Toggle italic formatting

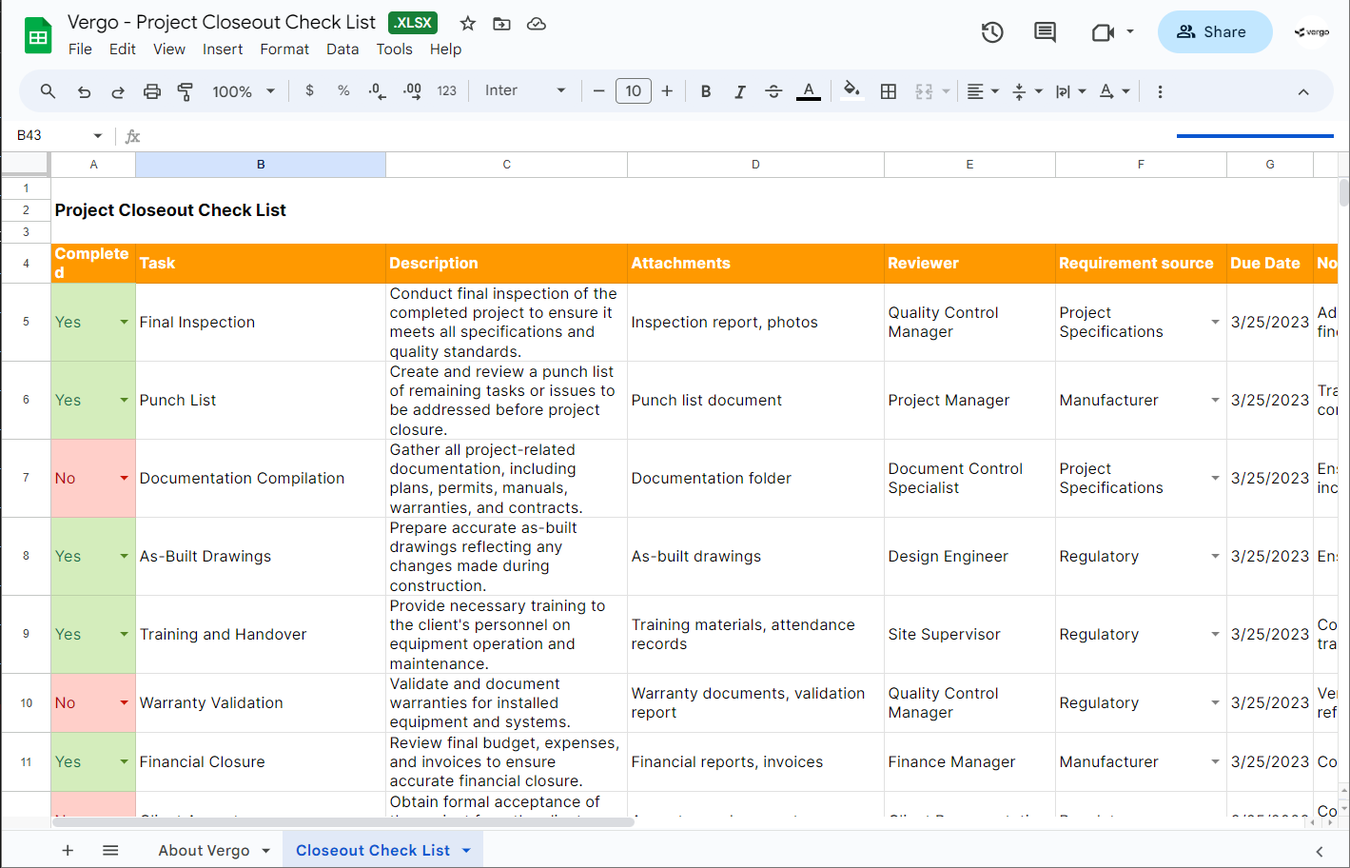tap(740, 91)
